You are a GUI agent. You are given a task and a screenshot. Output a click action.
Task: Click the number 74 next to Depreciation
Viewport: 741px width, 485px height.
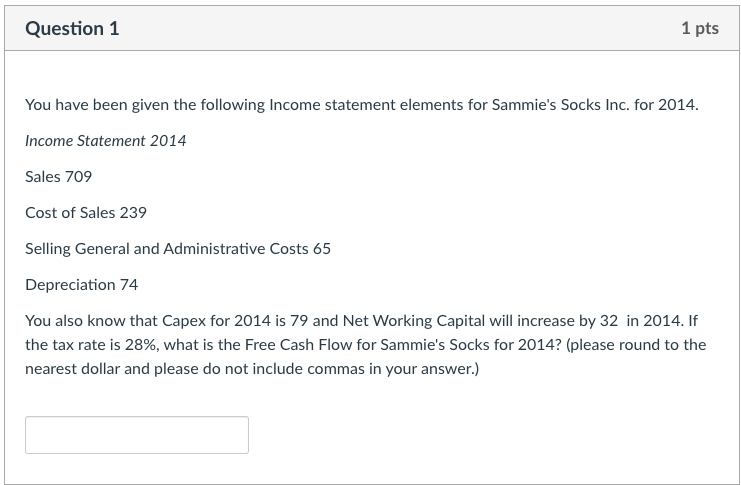pyautogui.click(x=129, y=285)
